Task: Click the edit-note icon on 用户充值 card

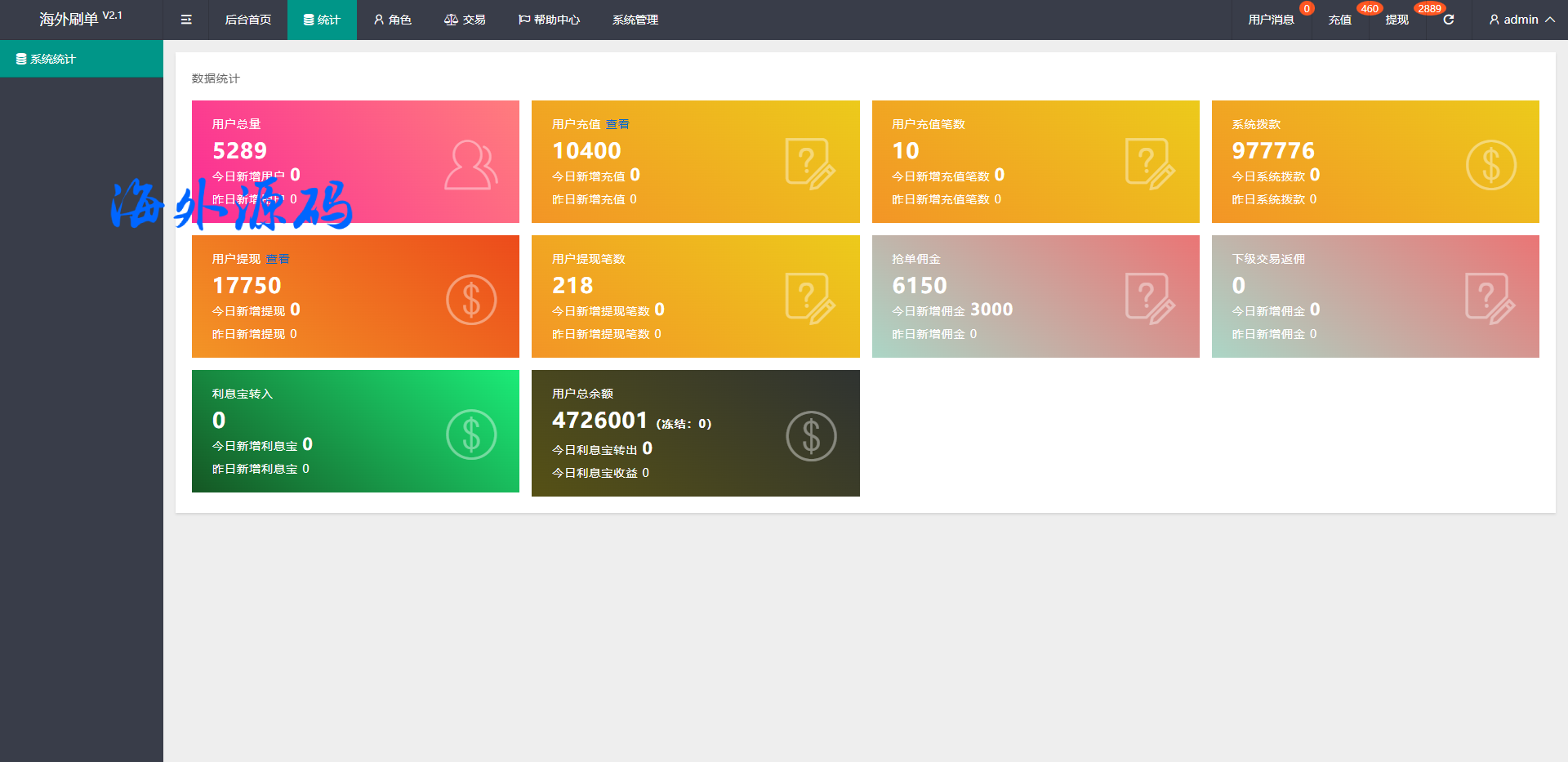Action: click(x=810, y=164)
